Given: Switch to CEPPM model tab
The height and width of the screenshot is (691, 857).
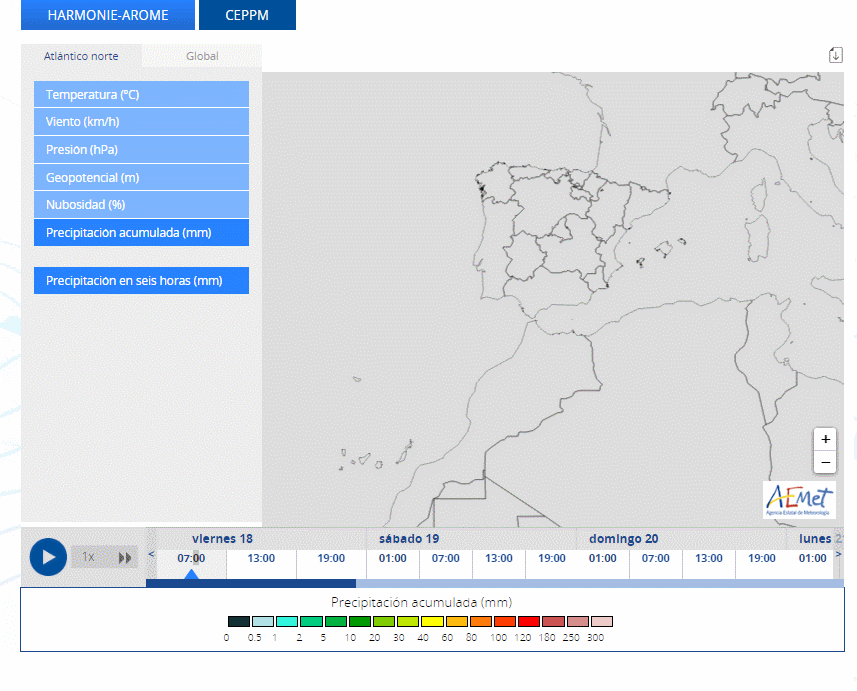Looking at the screenshot, I should [x=247, y=15].
